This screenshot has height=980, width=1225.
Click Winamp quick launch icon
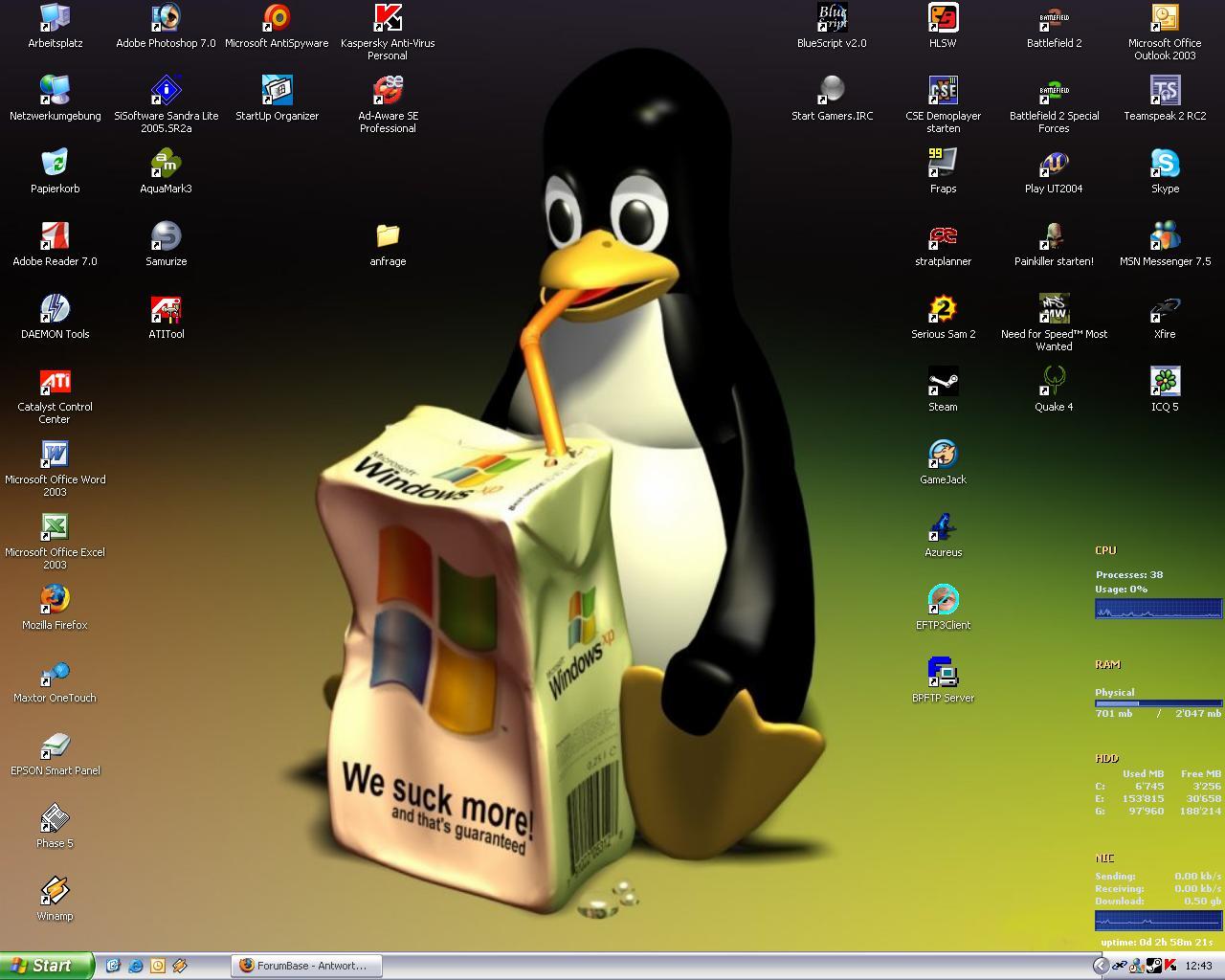(179, 966)
